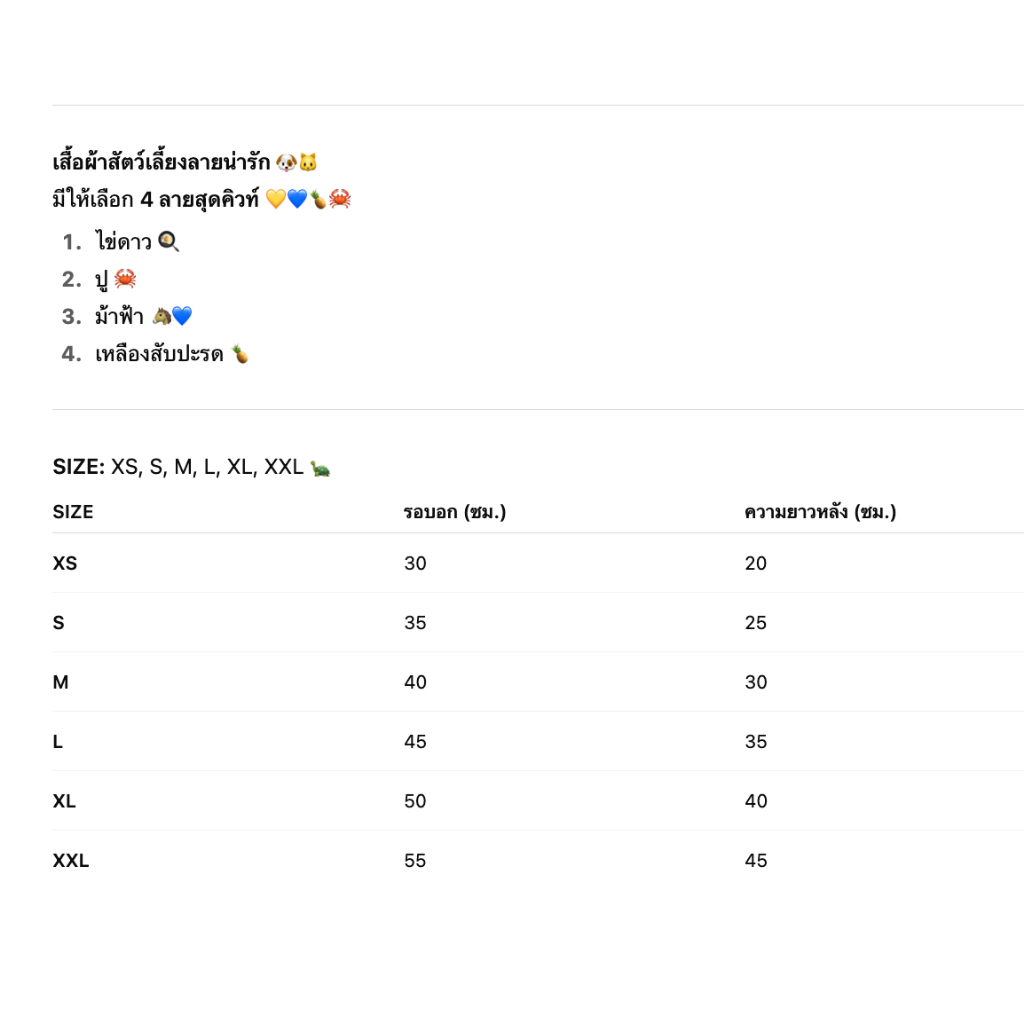Click the ความยาวหลัง (ซม.) column header
1024x1024 pixels.
(820, 512)
